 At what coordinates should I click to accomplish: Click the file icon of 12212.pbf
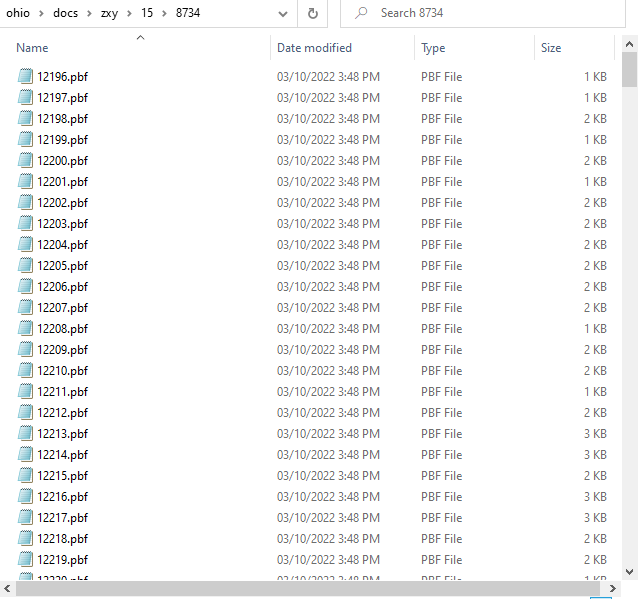coord(25,413)
